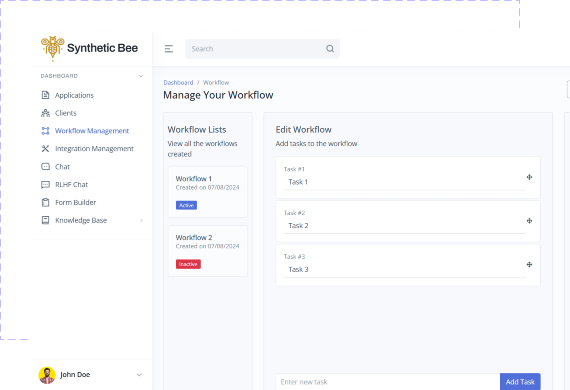Viewport: 570px width, 390px height.
Task: Click the Workflow breadcrumb text
Action: [x=216, y=83]
